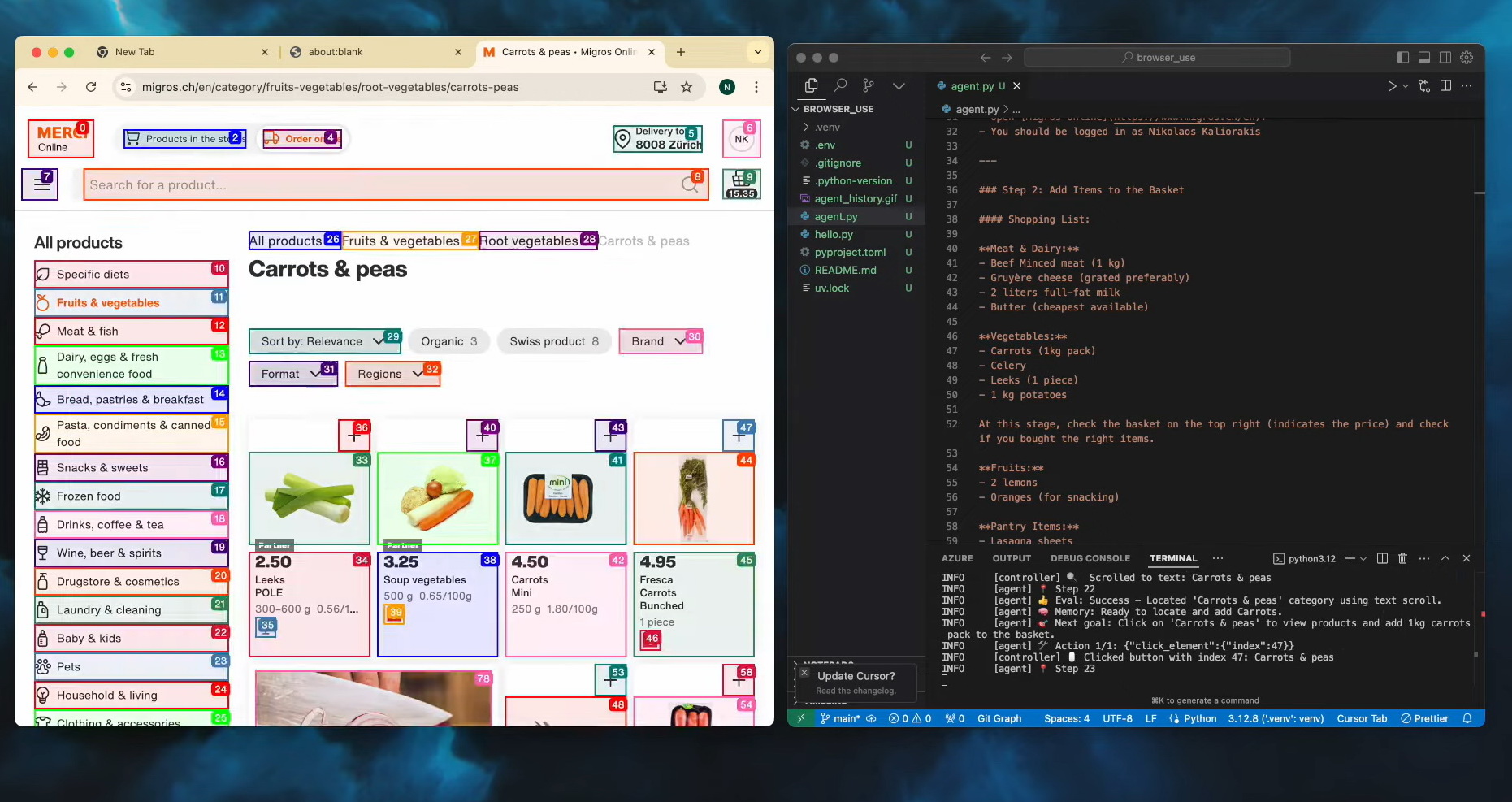The width and height of the screenshot is (1512, 802).
Task: Open the OUTPUT panel tab
Action: click(x=1012, y=558)
